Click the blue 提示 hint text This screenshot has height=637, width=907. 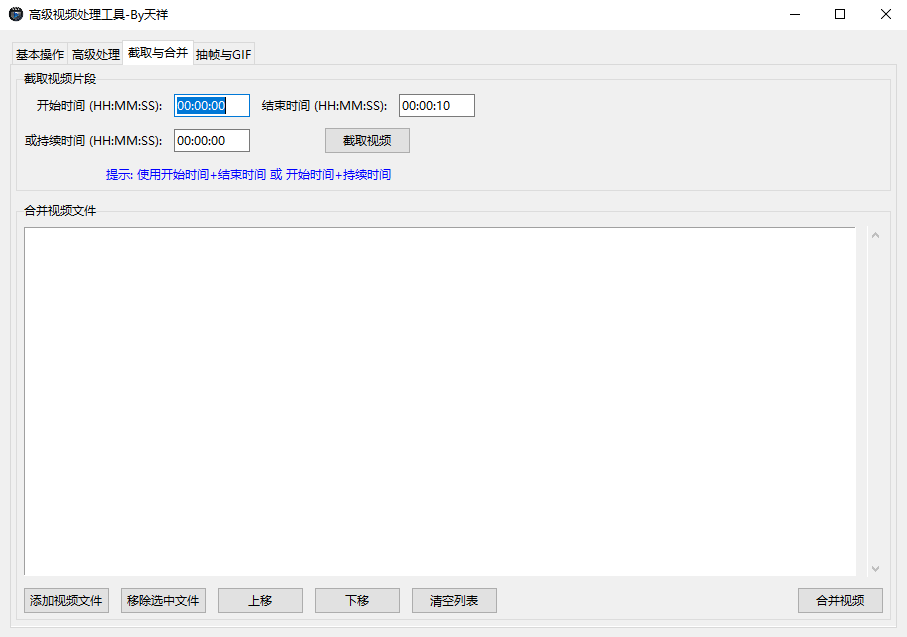click(x=248, y=175)
